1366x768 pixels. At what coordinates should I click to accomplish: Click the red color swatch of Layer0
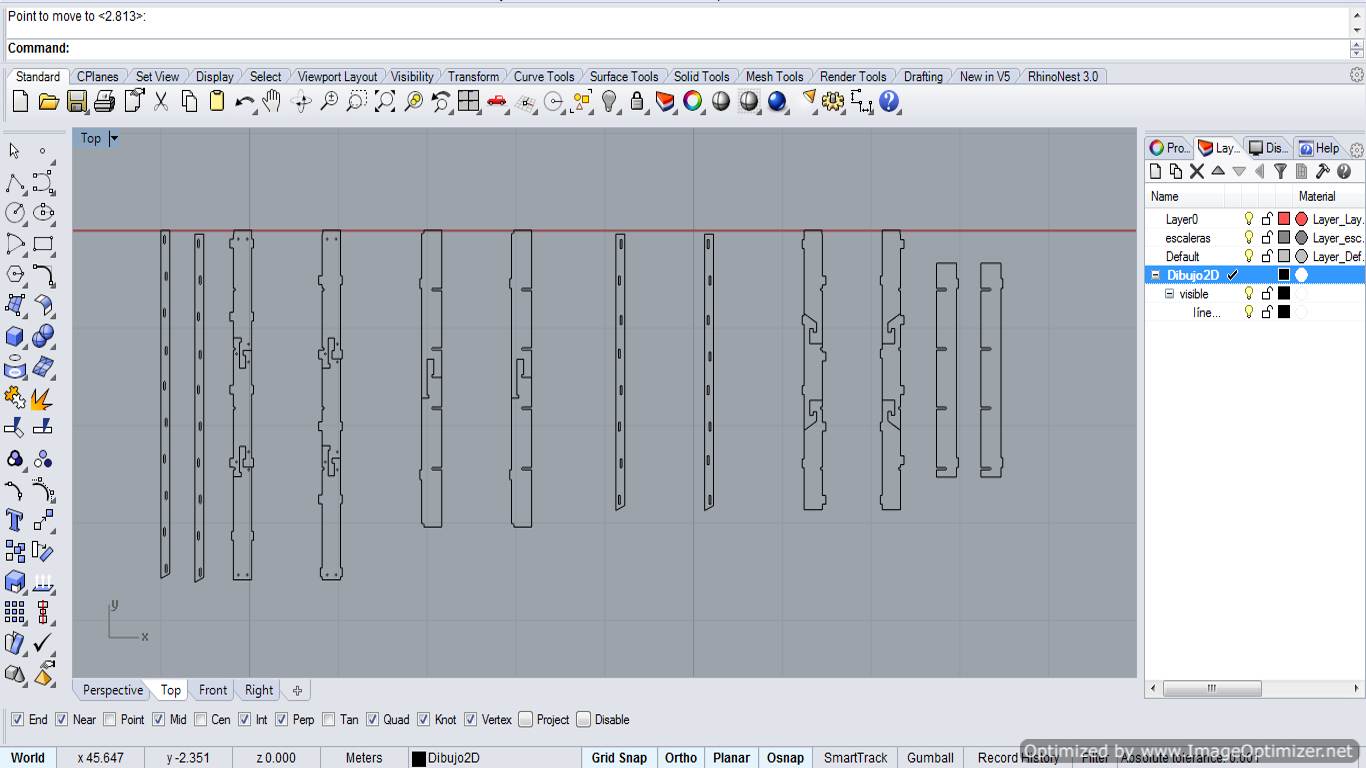[1284, 219]
